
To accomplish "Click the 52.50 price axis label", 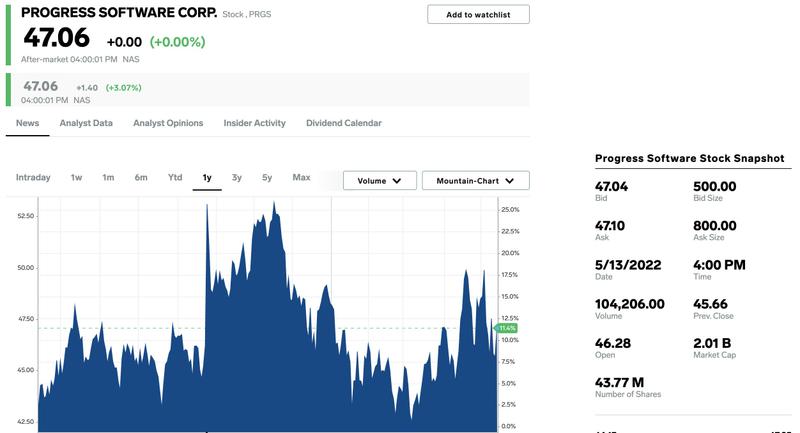I will [x=26, y=216].
